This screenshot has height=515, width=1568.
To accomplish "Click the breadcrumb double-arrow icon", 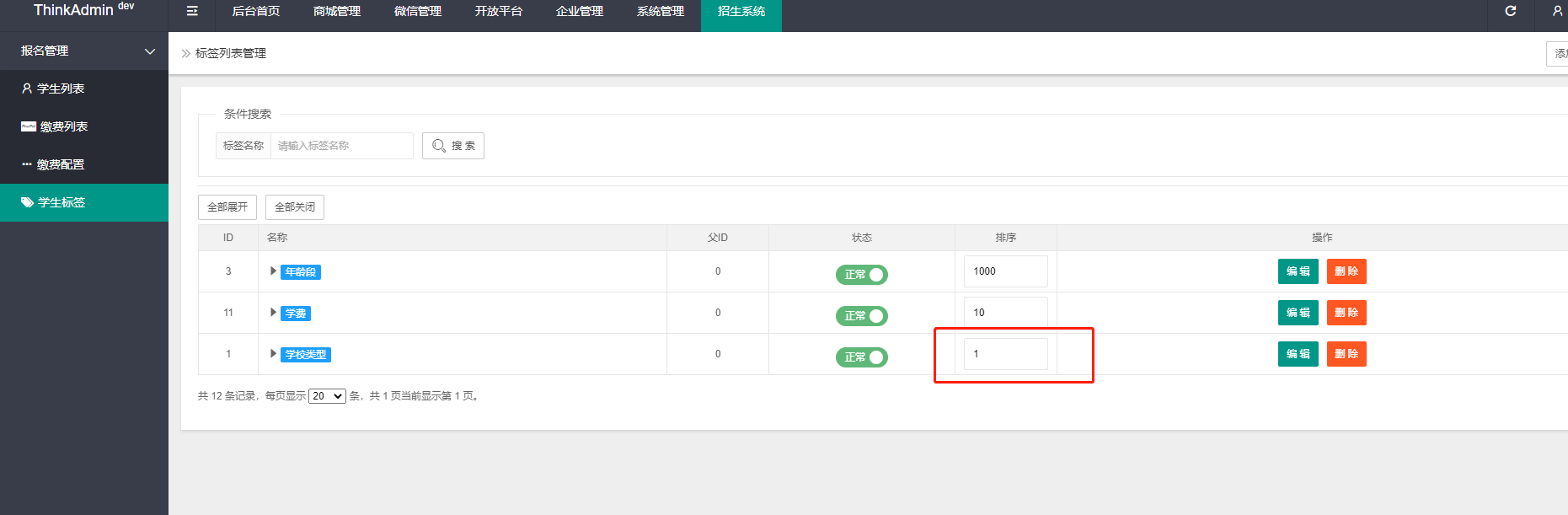I will pyautogui.click(x=185, y=53).
